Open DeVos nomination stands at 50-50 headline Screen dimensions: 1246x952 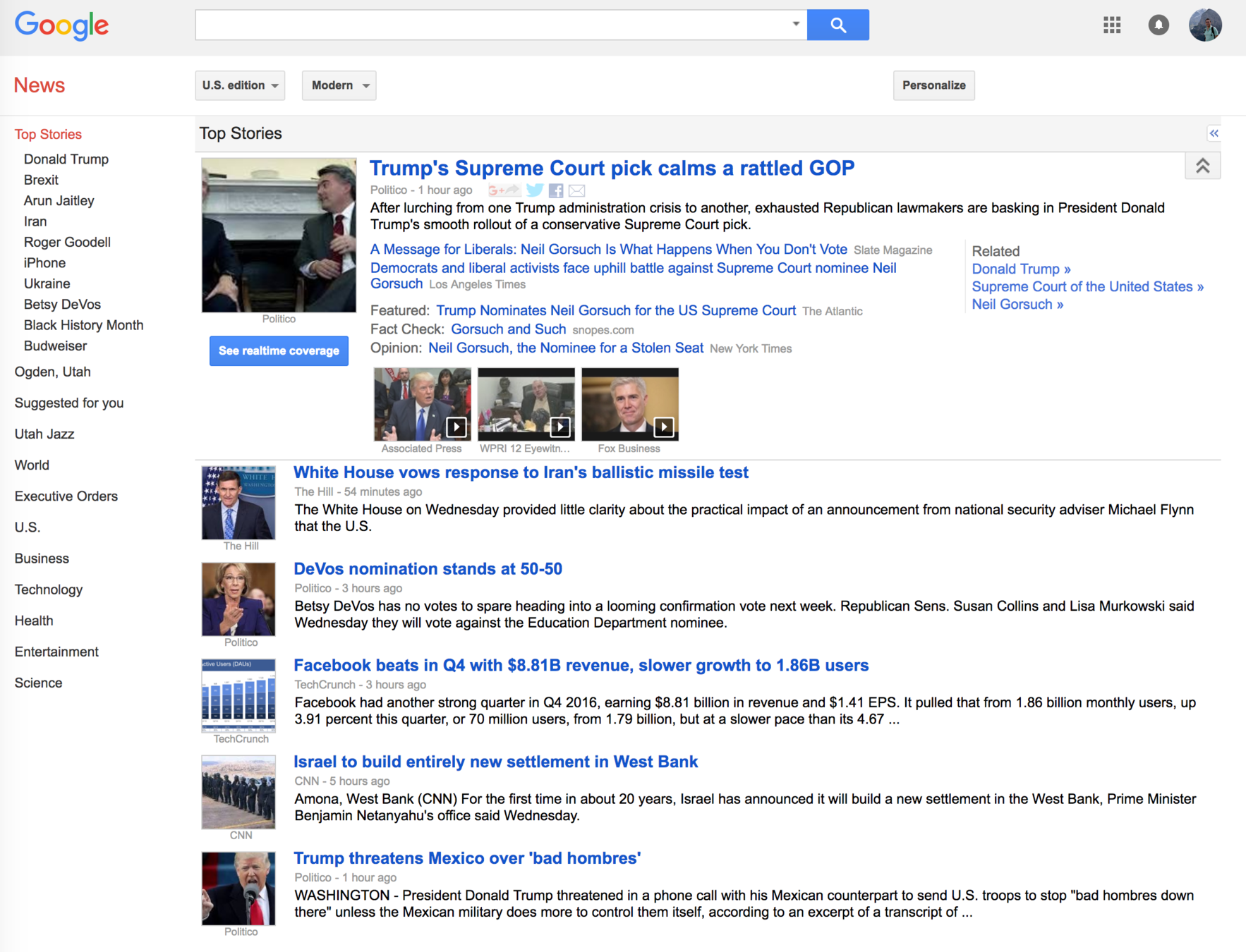pos(428,569)
